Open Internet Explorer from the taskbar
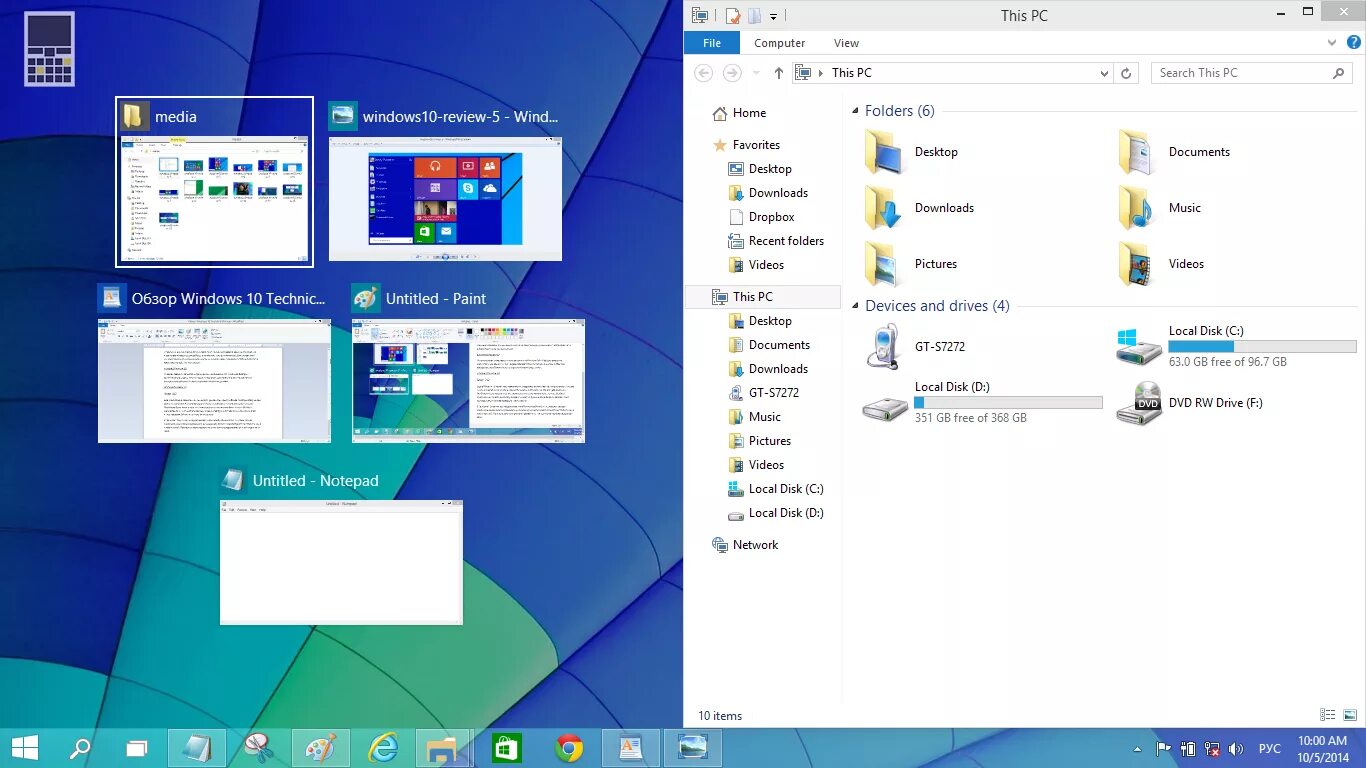 (x=383, y=748)
